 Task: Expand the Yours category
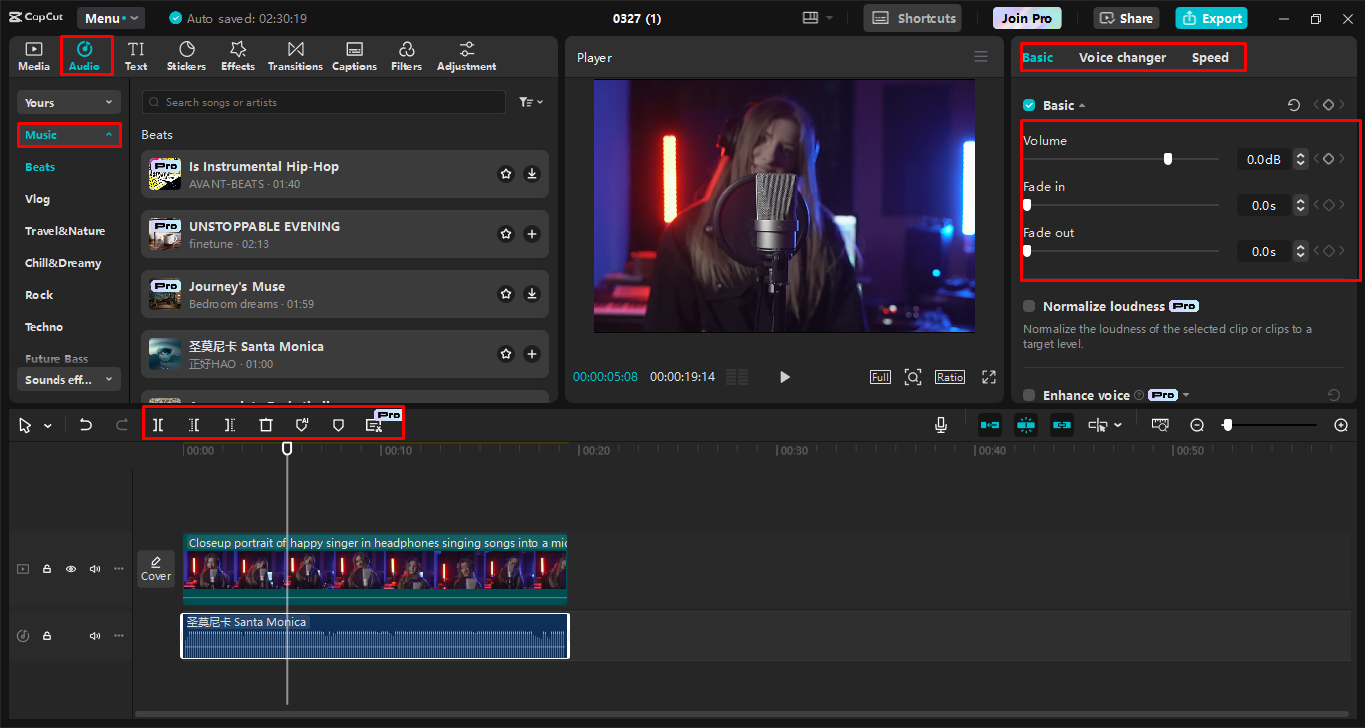pyautogui.click(x=69, y=102)
